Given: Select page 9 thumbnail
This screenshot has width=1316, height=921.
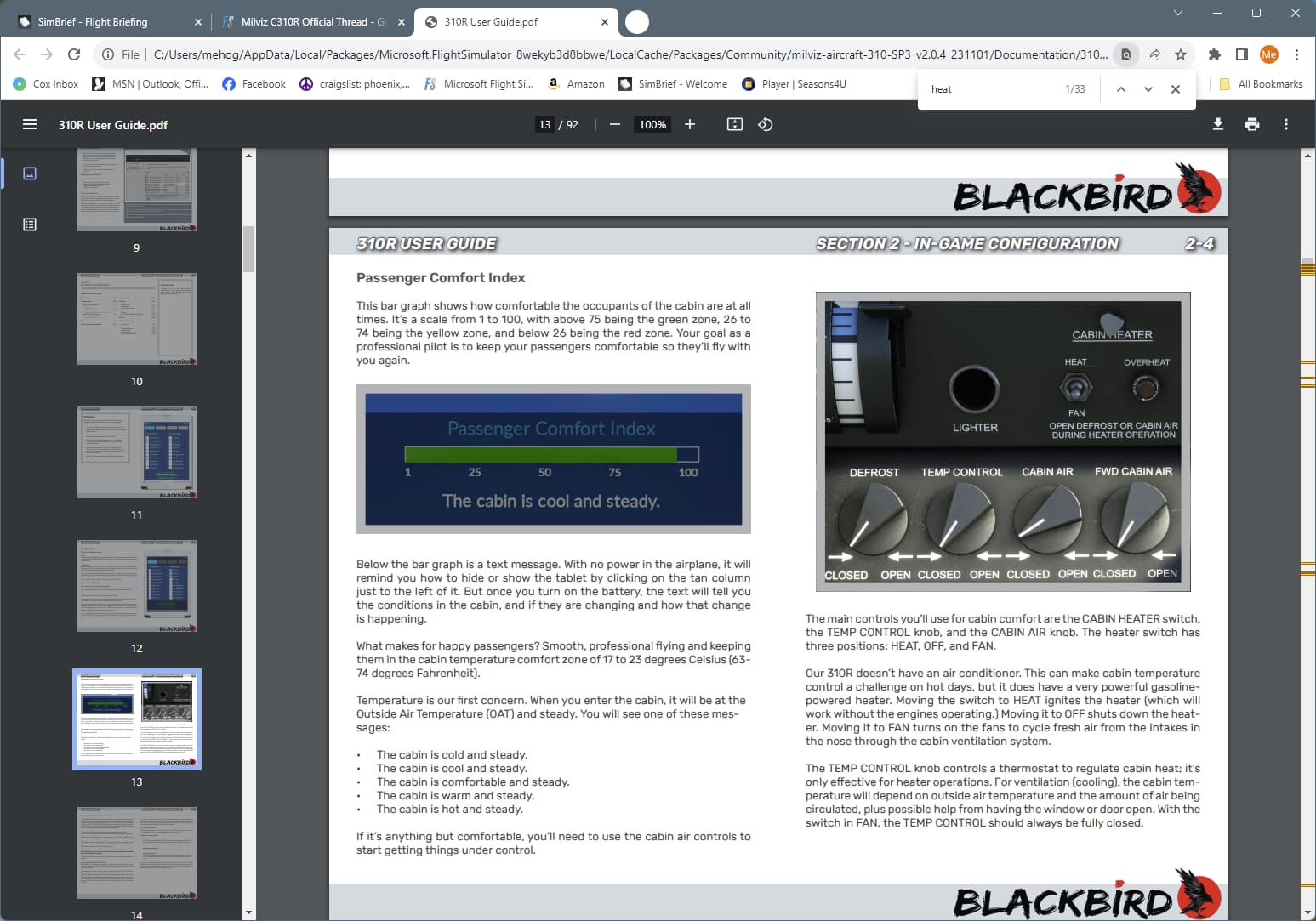Looking at the screenshot, I should (x=137, y=190).
